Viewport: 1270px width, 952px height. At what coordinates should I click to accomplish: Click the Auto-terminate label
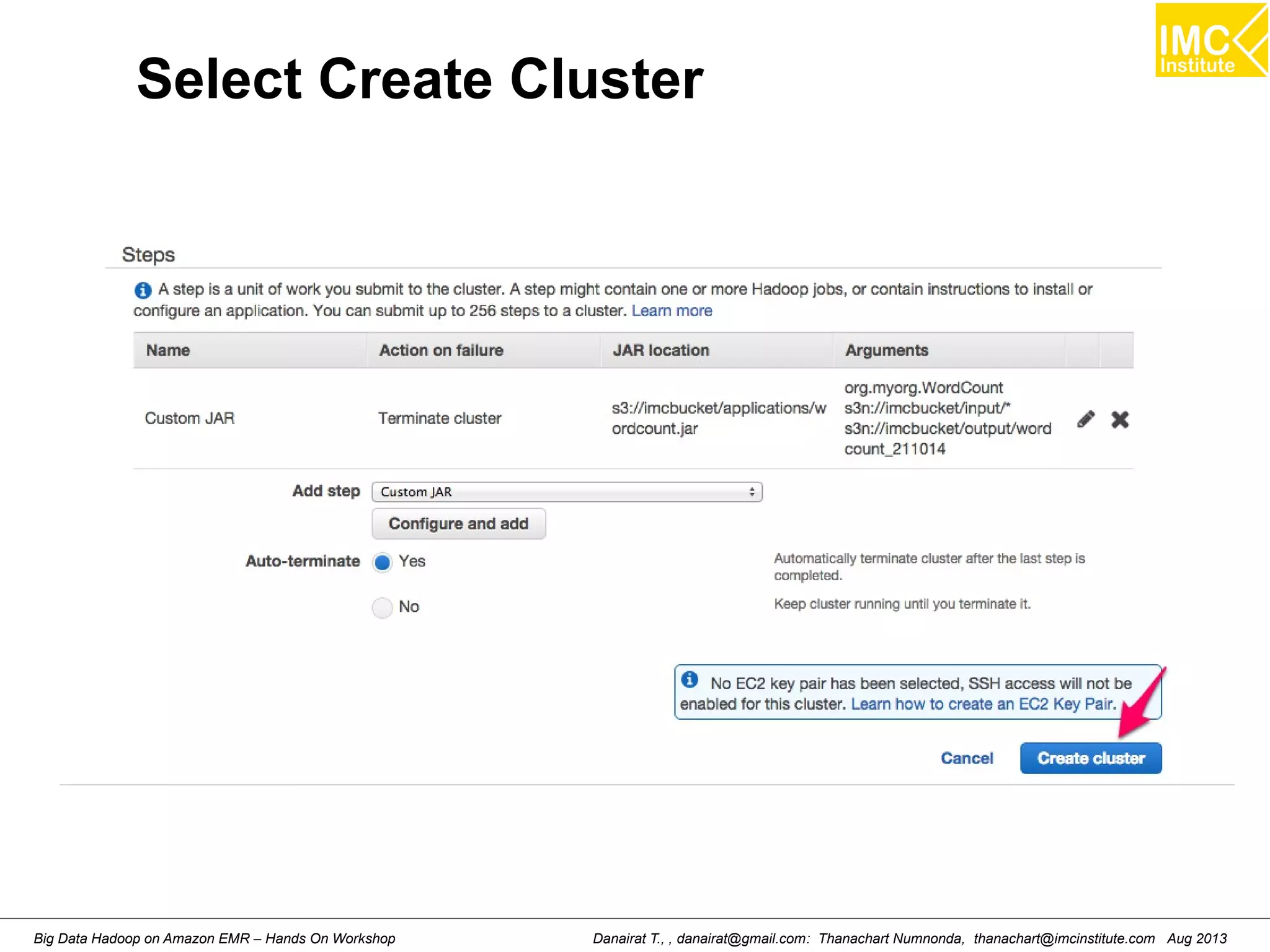pyautogui.click(x=303, y=561)
